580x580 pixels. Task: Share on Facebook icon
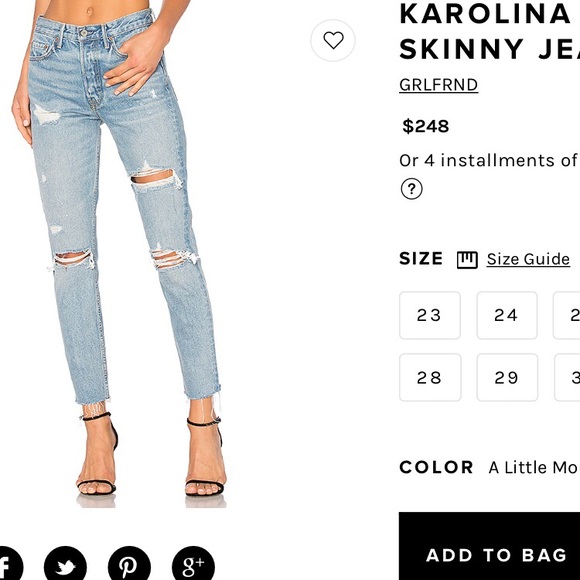pos(6,564)
